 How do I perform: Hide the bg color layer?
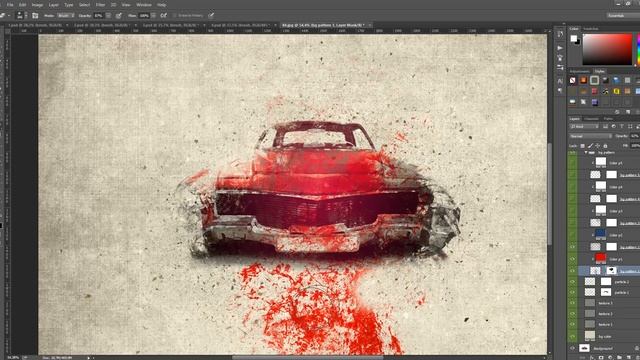[573, 336]
